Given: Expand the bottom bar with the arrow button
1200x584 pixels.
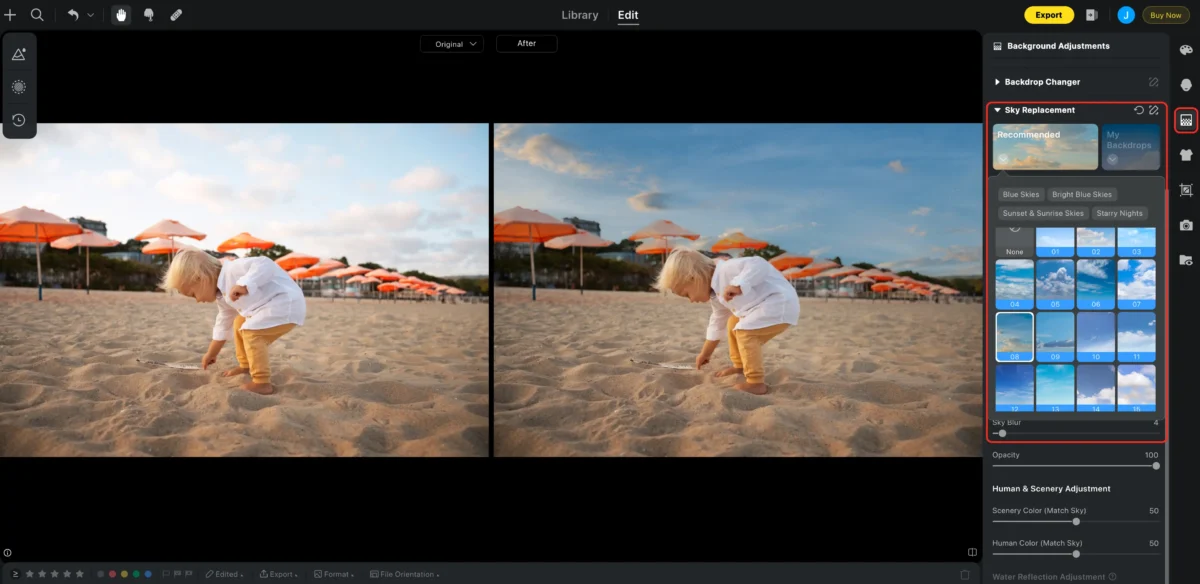Looking at the screenshot, I should tap(15, 574).
